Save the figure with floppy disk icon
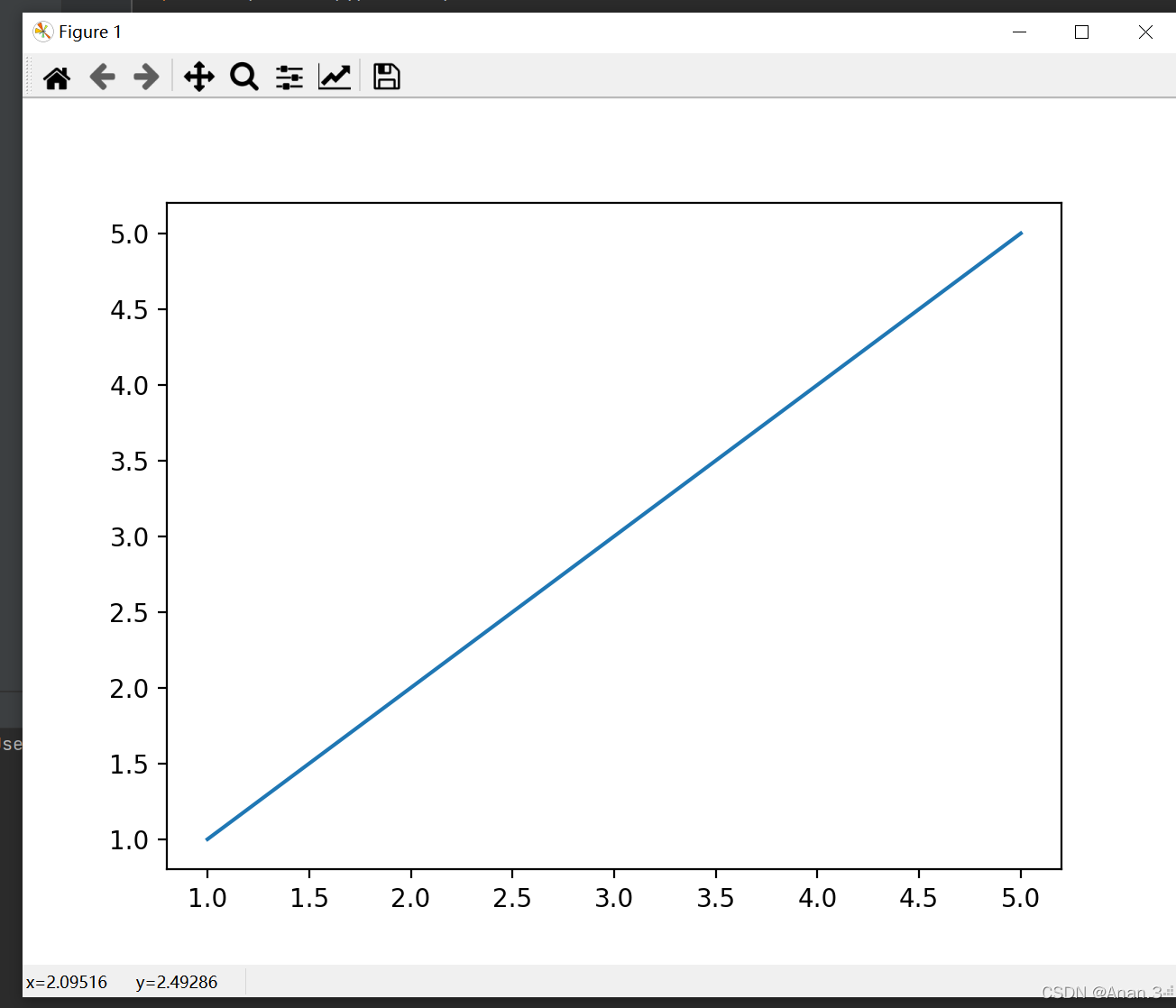 (387, 77)
